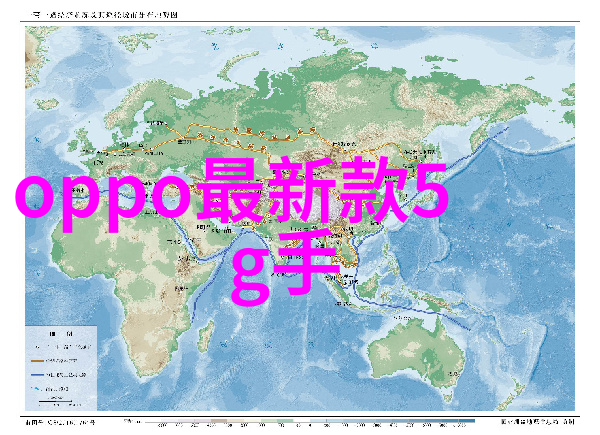Click the Australia landmass on the map
600x435 pixels.
tap(417, 354)
